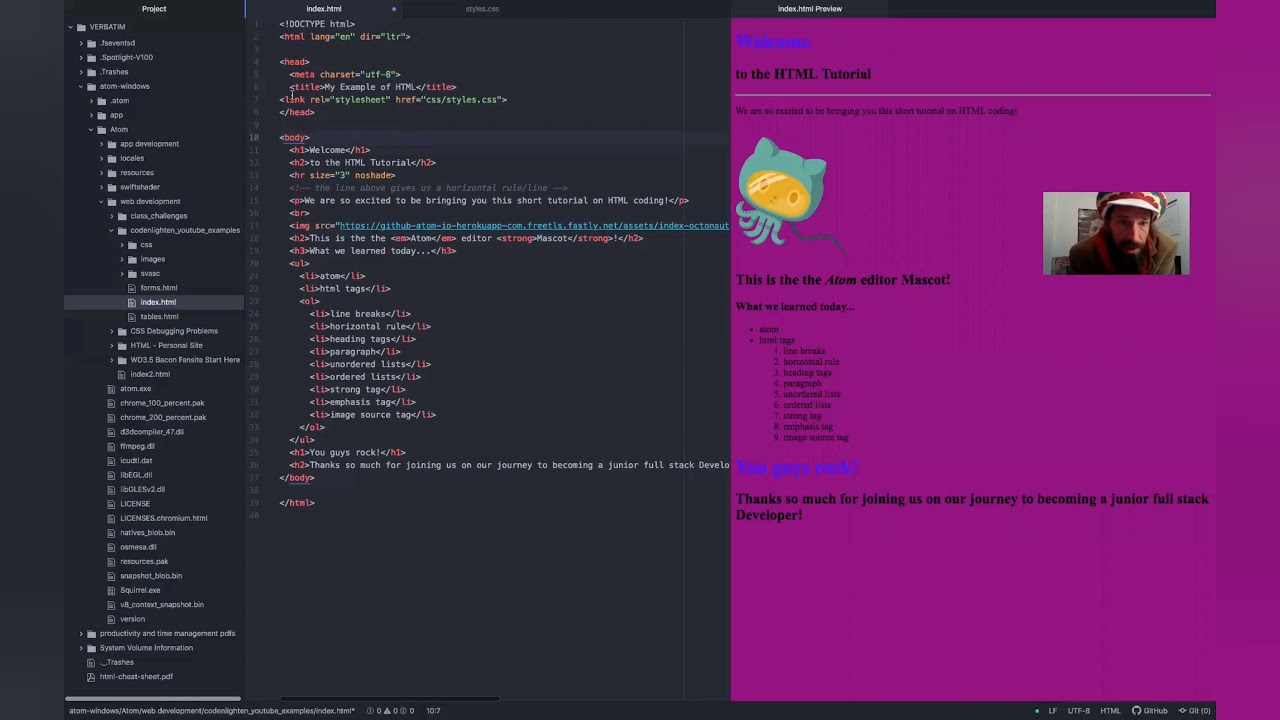Select chrome_200_percent.pak file

(163, 417)
